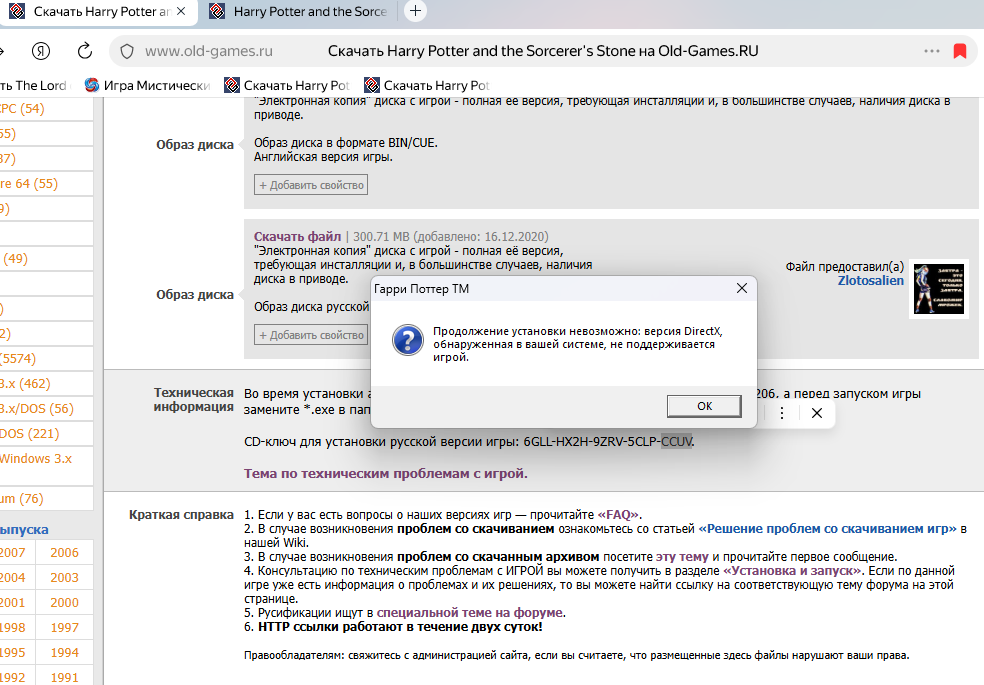The height and width of the screenshot is (685, 984).
Task: Click 'Добавить свойство' under the Russian disk image
Action: (311, 335)
